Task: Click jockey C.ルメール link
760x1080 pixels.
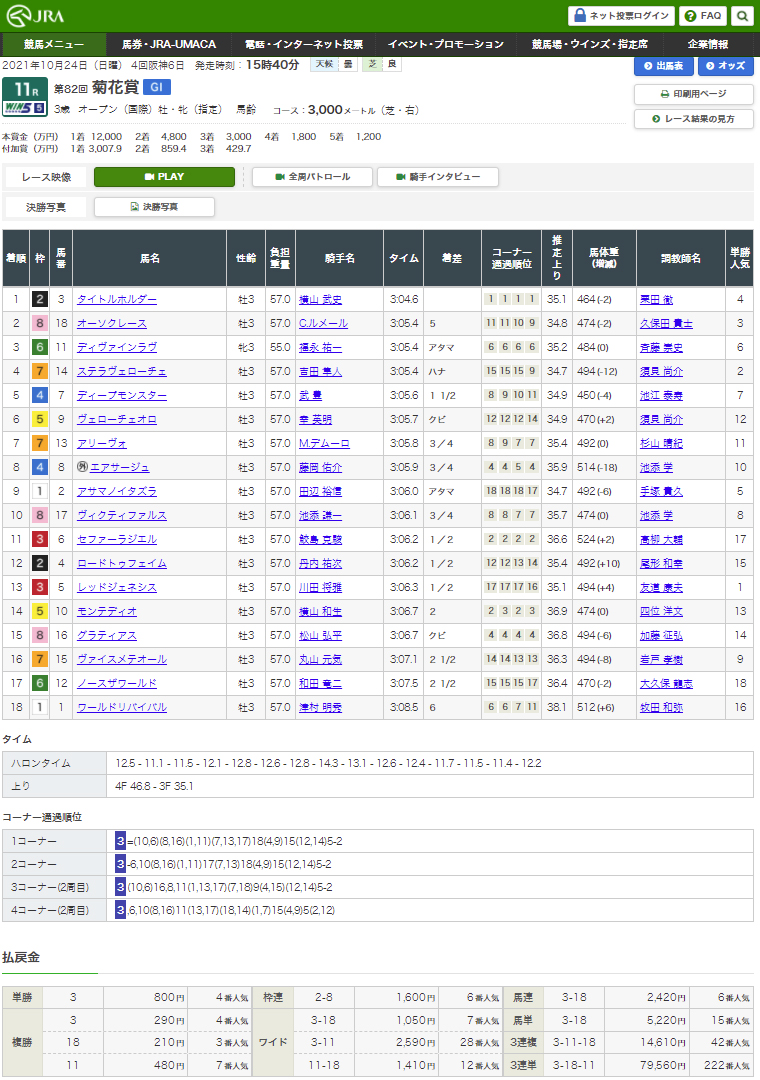Action: 320,323
